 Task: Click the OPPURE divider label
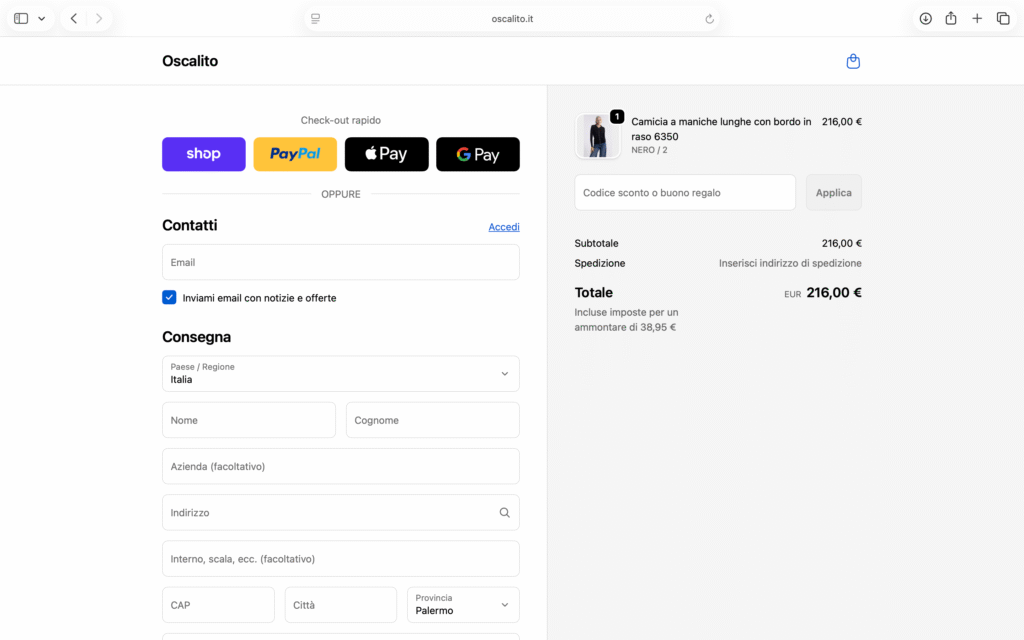click(341, 194)
